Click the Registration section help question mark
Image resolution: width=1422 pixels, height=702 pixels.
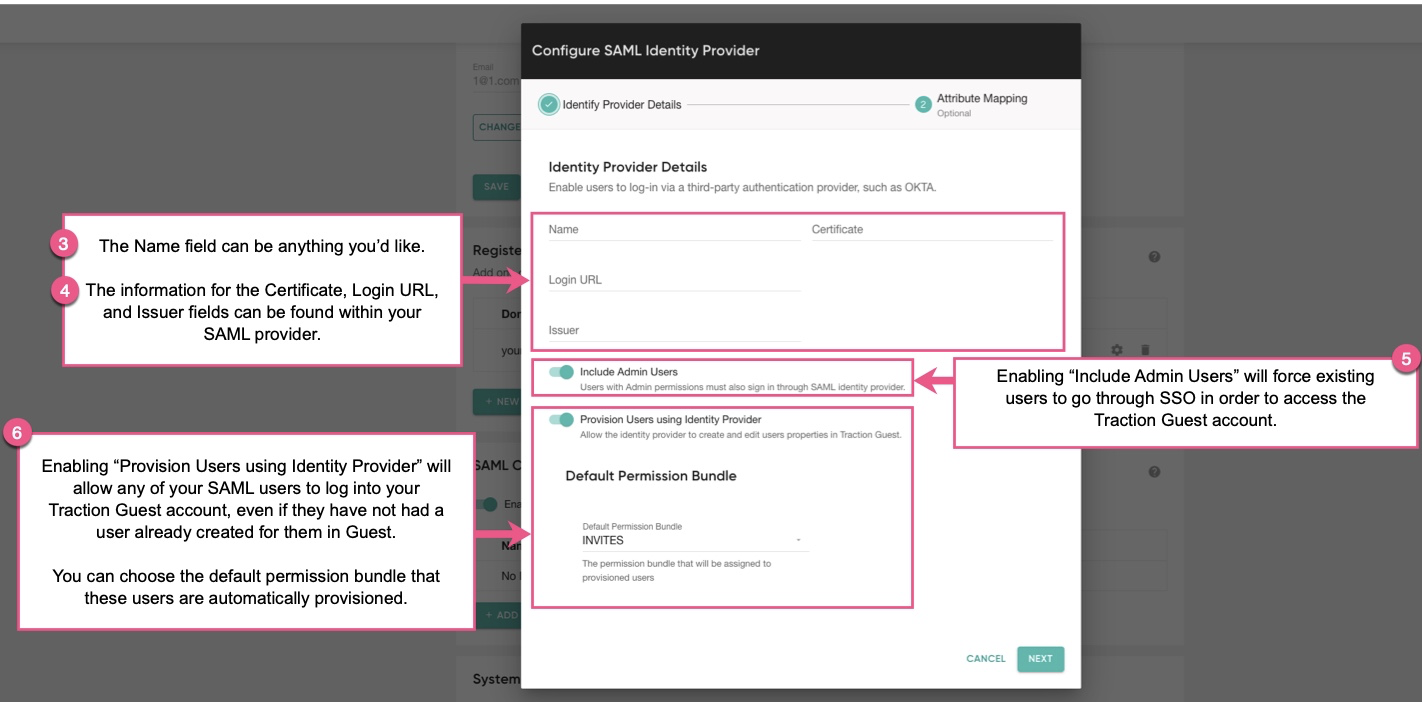[1154, 256]
